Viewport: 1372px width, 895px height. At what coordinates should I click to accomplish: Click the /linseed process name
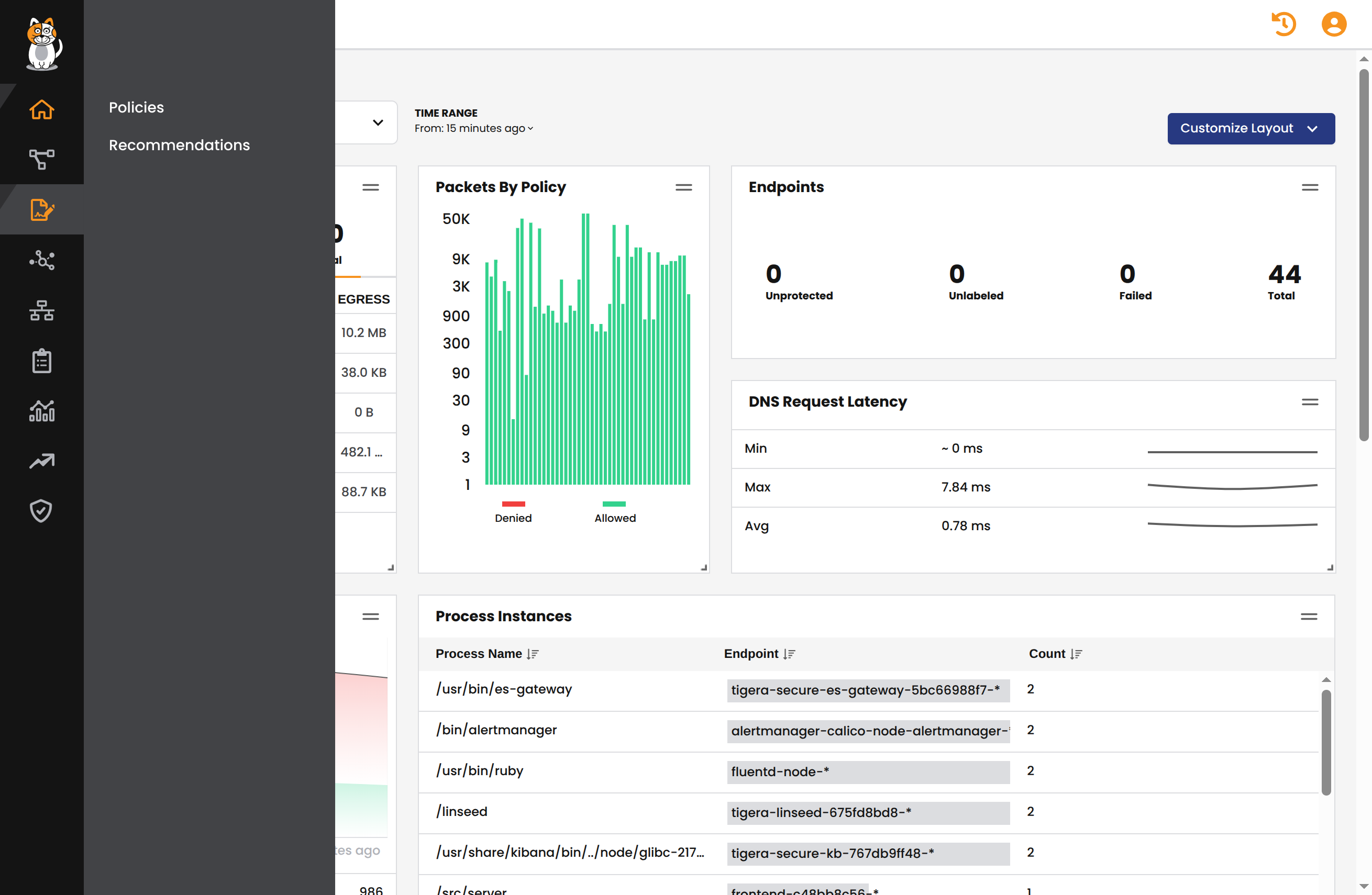pyautogui.click(x=462, y=812)
